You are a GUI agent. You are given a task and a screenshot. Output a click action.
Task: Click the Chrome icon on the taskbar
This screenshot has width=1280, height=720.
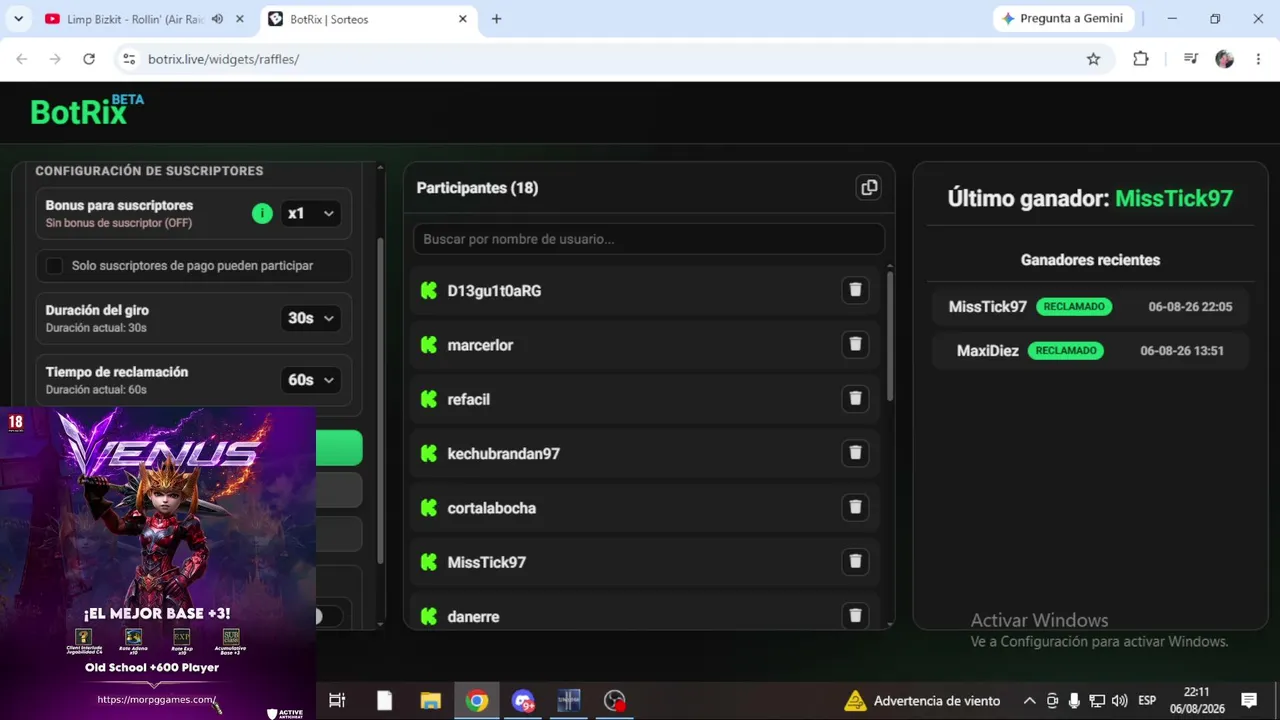pyautogui.click(x=477, y=701)
